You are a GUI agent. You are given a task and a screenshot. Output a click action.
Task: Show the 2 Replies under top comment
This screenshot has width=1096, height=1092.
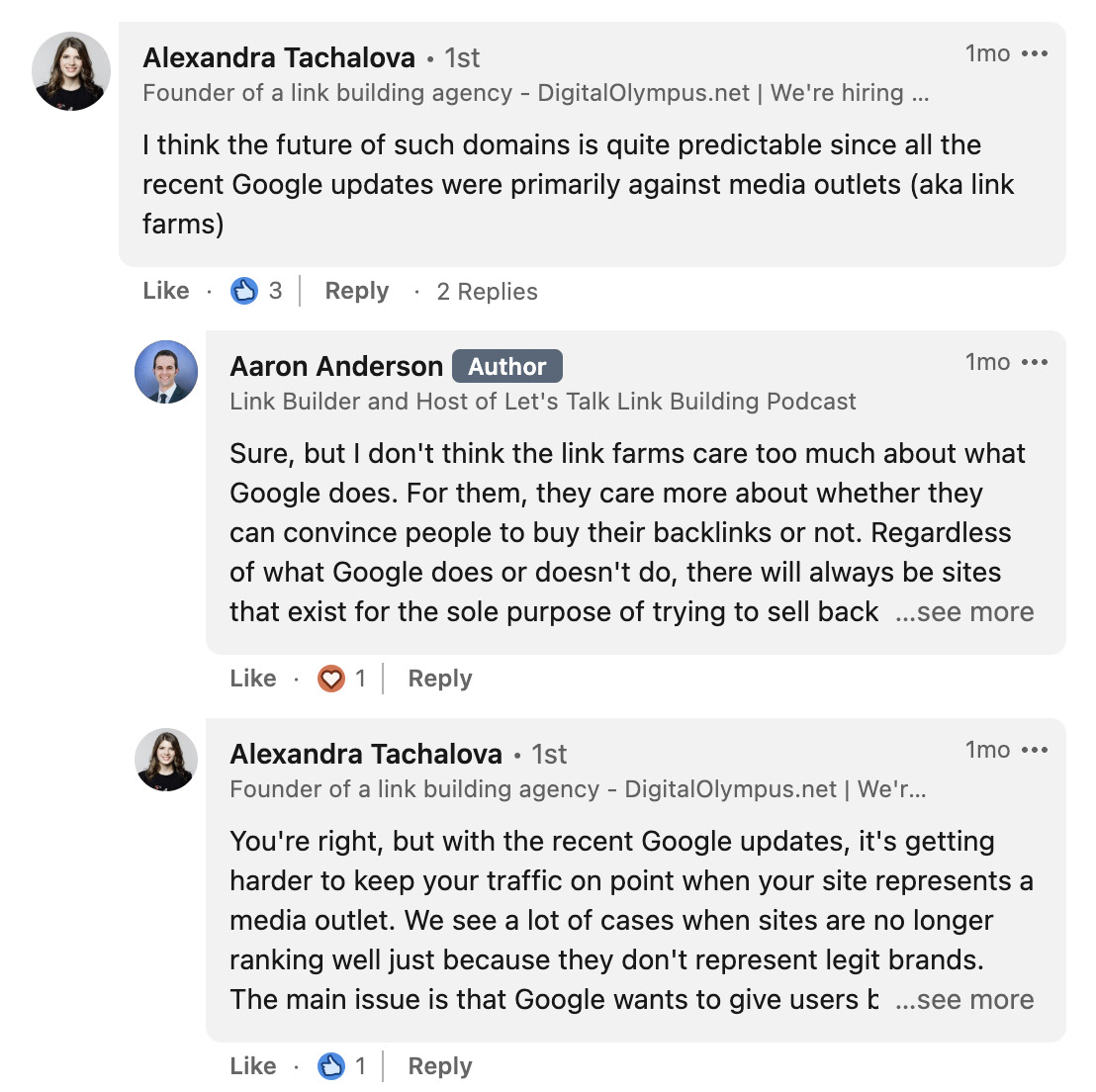coord(487,291)
